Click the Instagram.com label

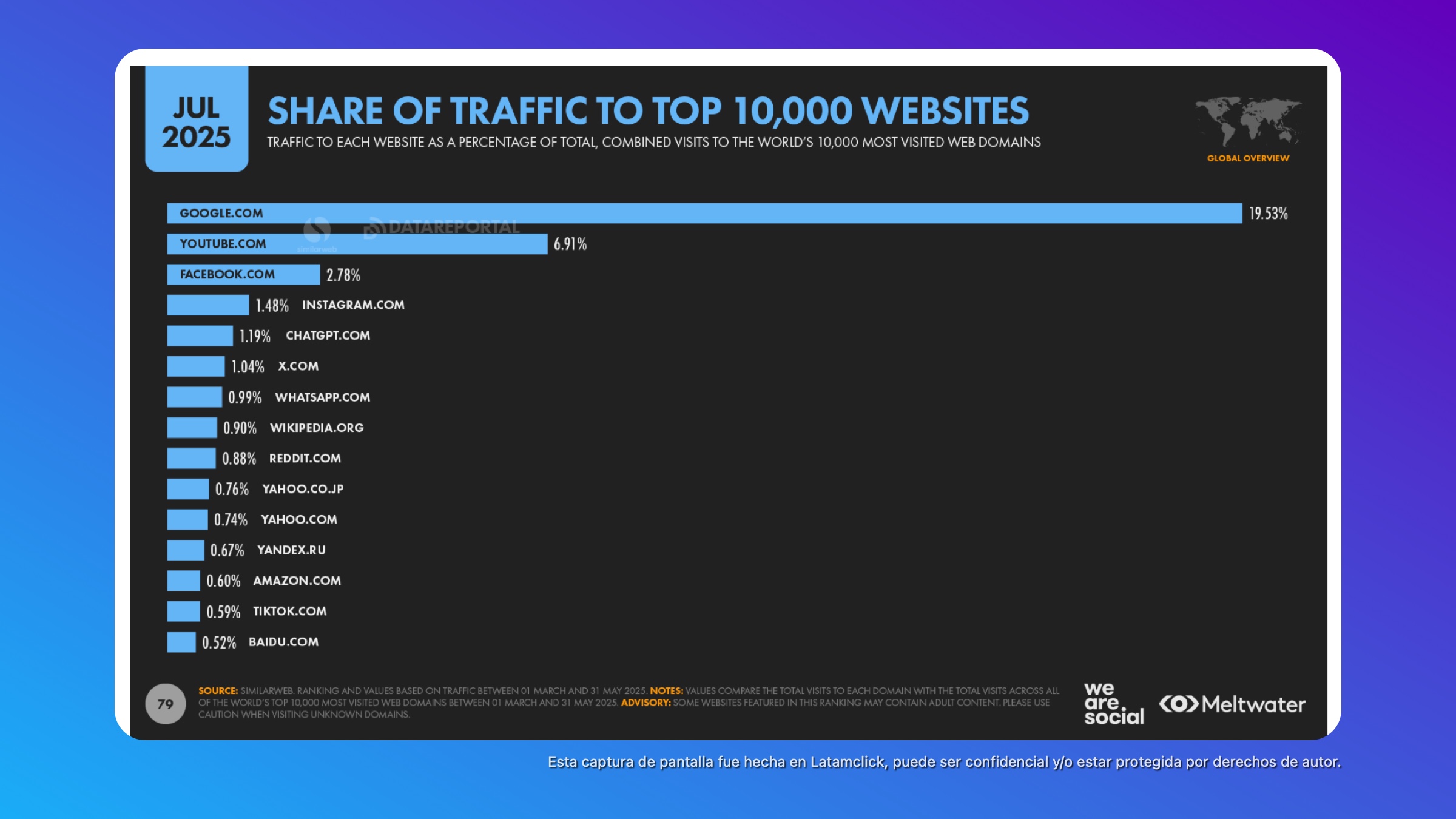point(353,305)
